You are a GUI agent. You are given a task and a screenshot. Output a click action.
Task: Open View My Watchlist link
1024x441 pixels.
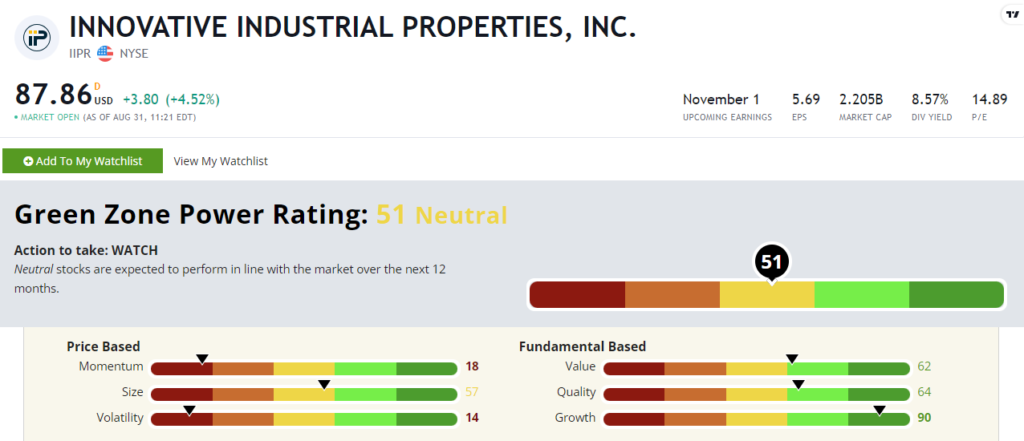tap(221, 161)
